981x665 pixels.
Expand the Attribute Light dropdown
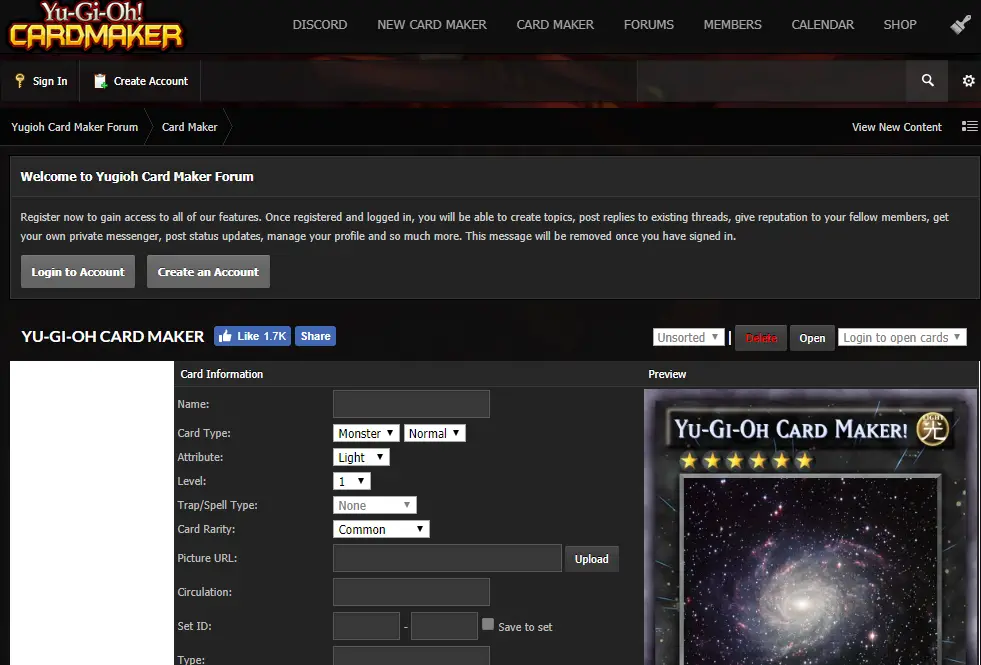tap(361, 457)
